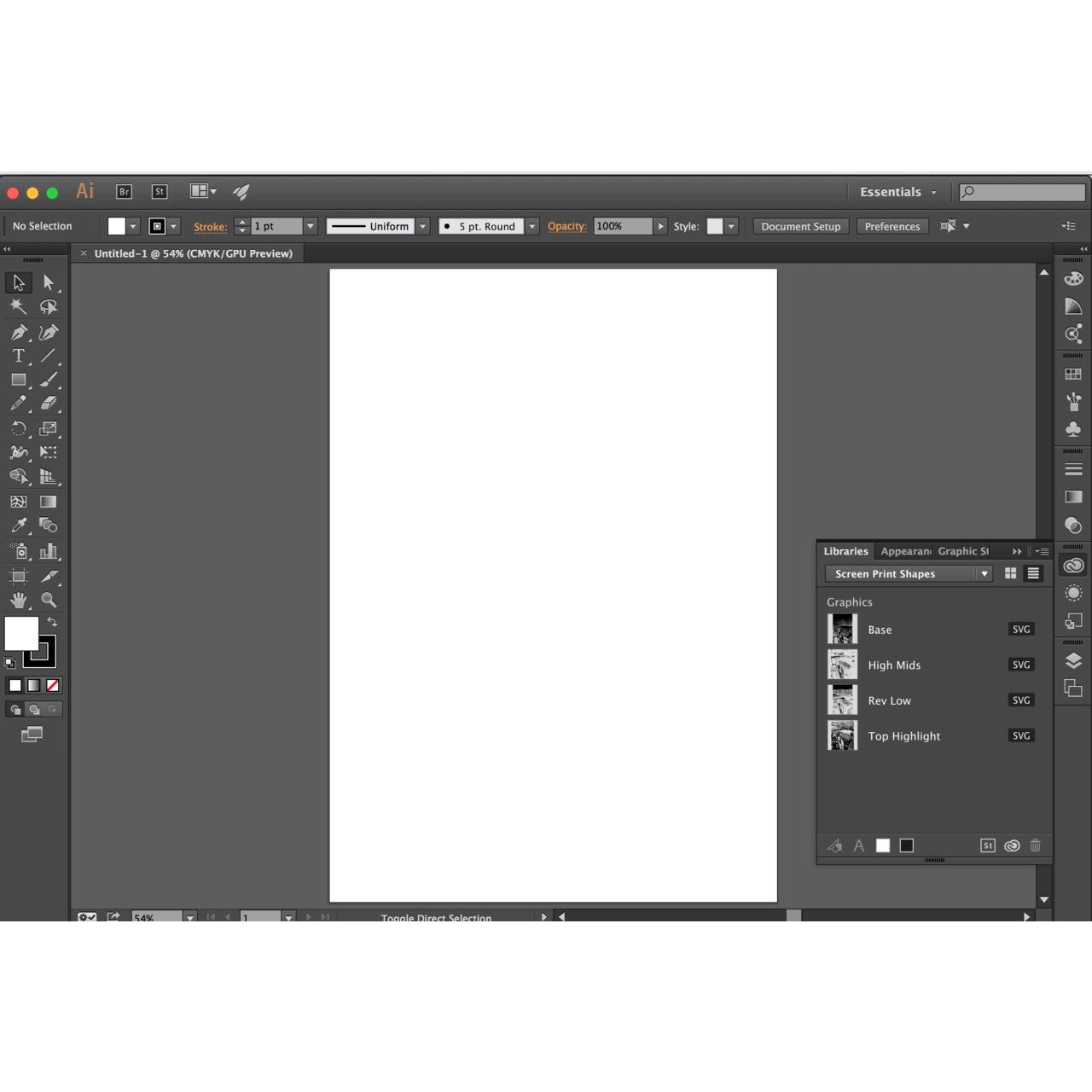This screenshot has height=1092, width=1092.
Task: Switch to Gradient fill mode button
Action: click(x=33, y=685)
